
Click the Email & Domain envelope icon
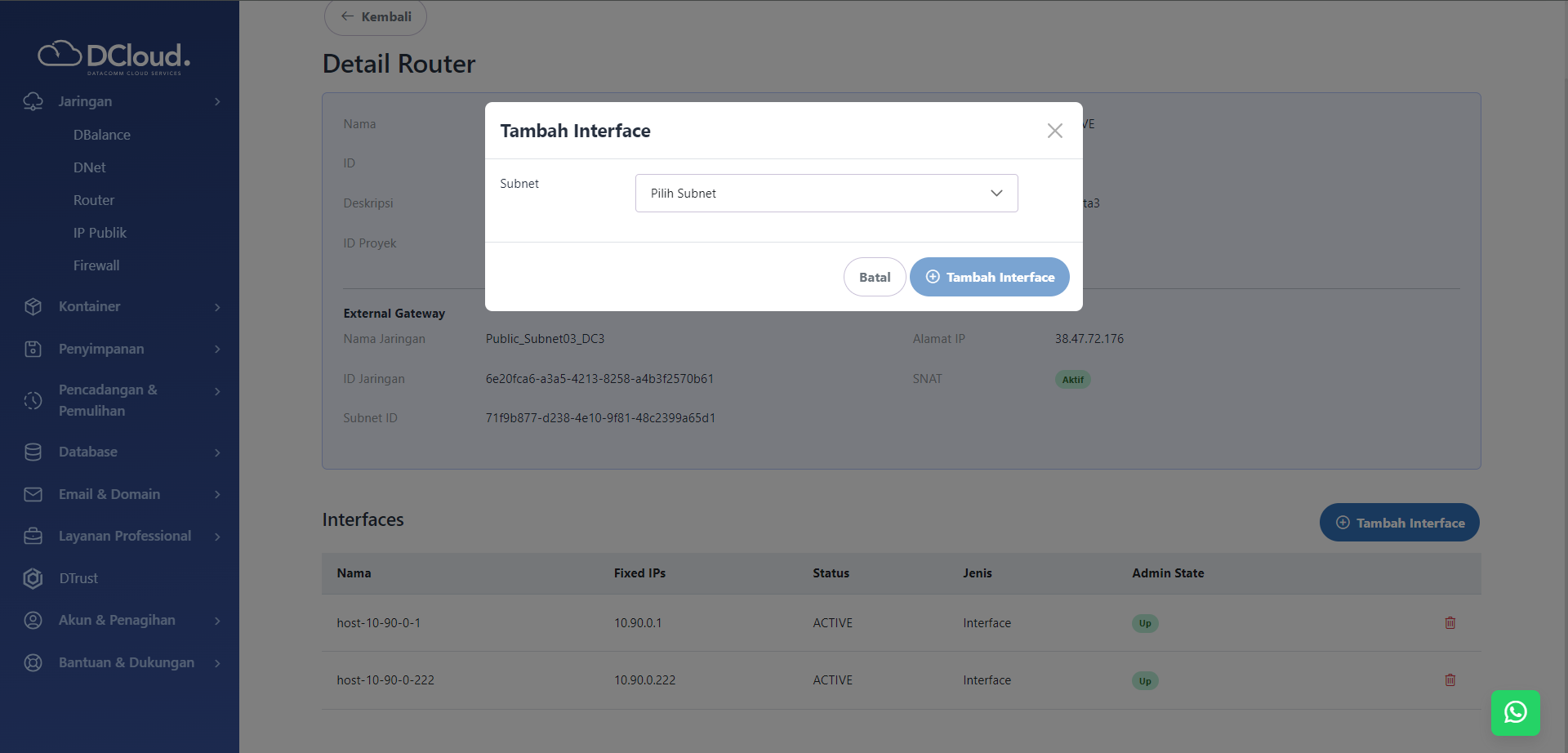(x=33, y=494)
